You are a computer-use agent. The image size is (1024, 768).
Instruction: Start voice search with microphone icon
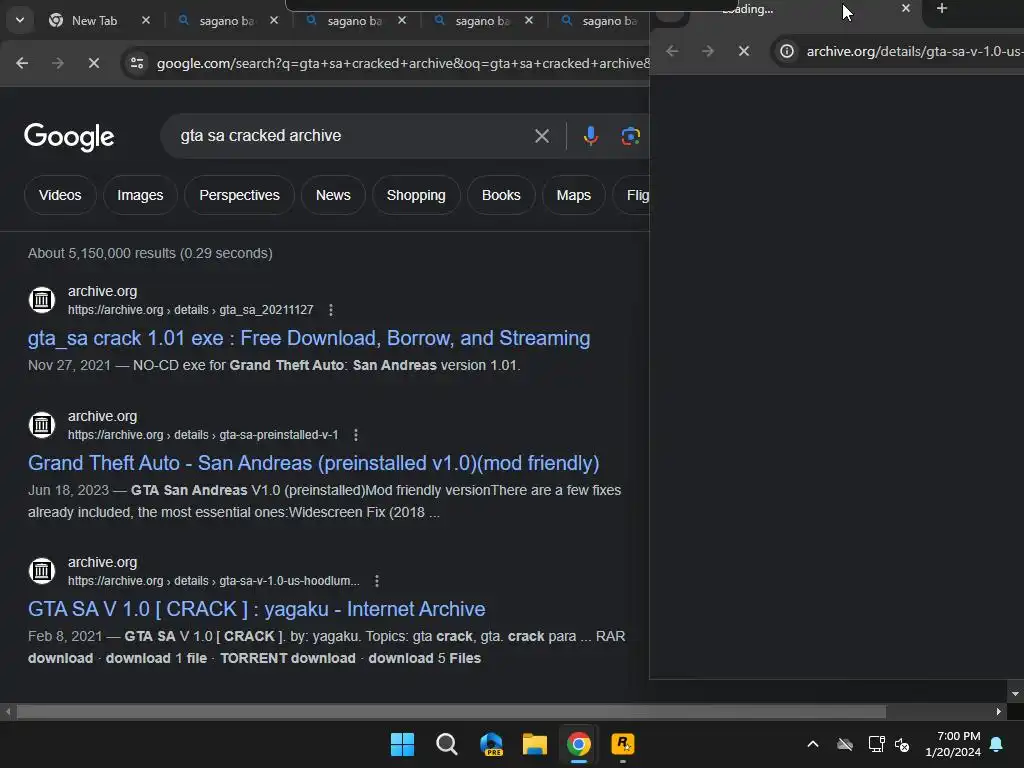click(x=590, y=136)
